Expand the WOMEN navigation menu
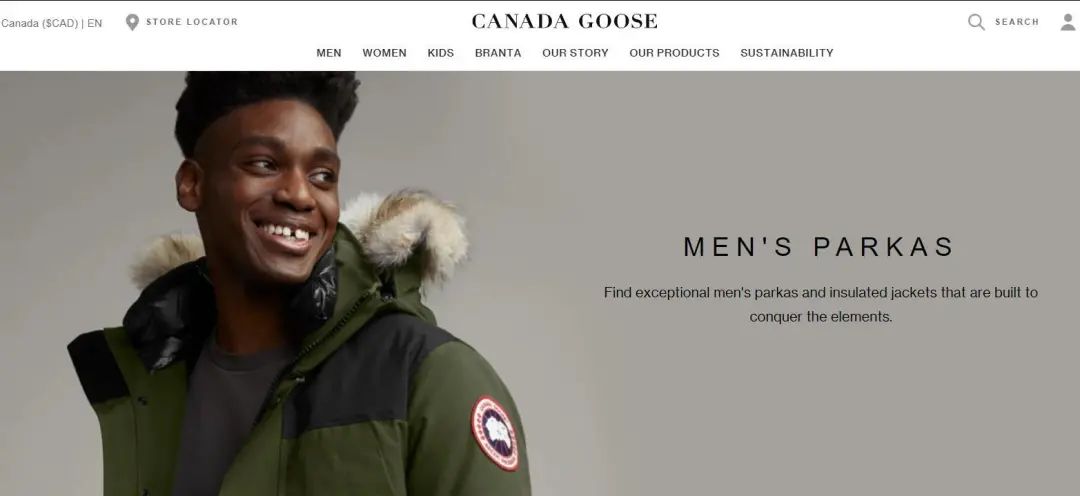The image size is (1080, 496). pyautogui.click(x=384, y=53)
